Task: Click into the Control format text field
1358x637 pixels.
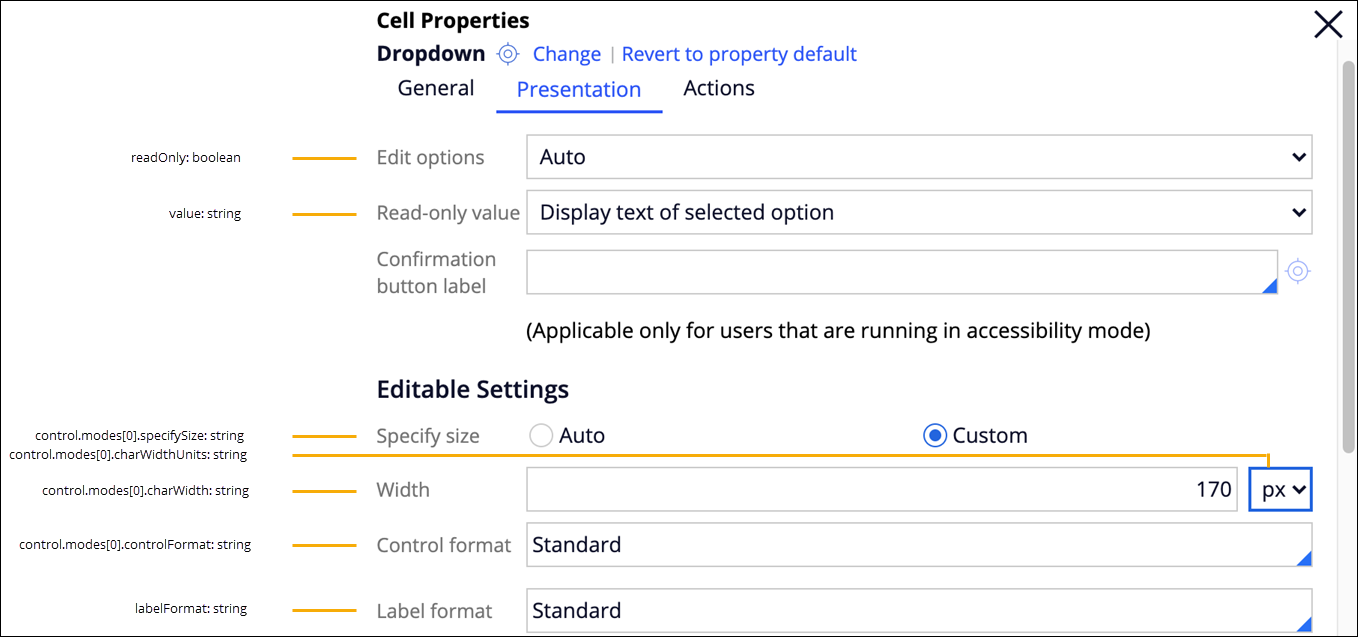Action: coord(910,545)
